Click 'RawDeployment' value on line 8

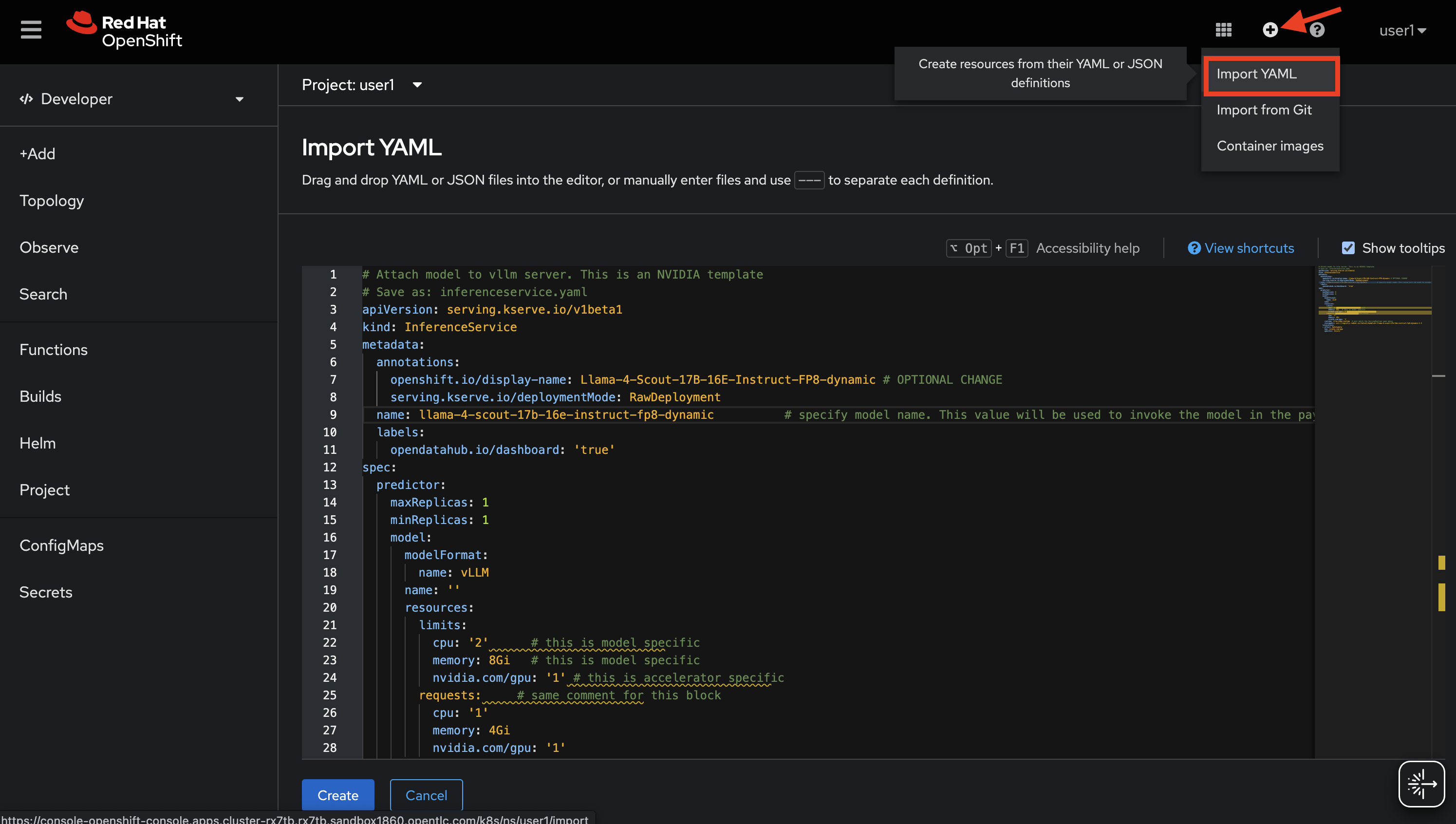pos(674,397)
